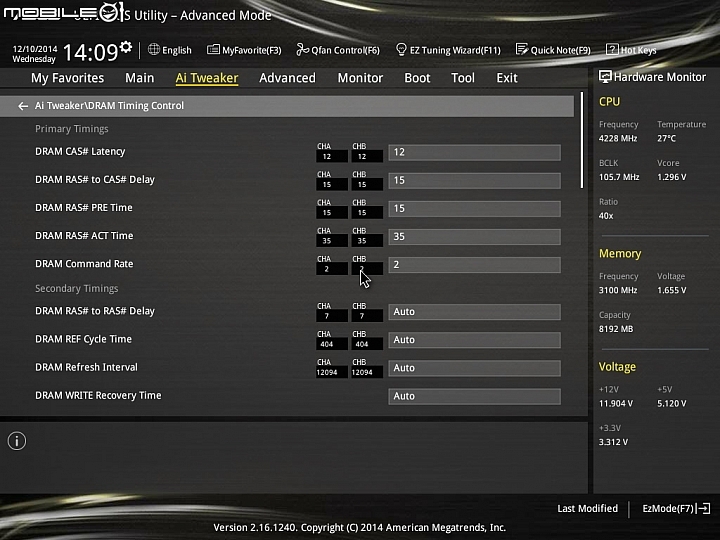The height and width of the screenshot is (540, 720).
Task: Click the Hot Keys question mark icon
Action: point(612,50)
